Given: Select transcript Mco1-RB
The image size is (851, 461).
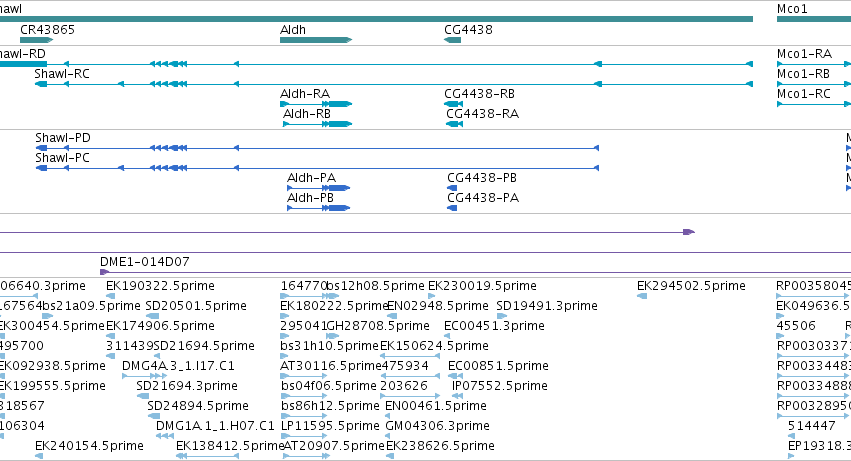Looking at the screenshot, I should [x=803, y=74].
